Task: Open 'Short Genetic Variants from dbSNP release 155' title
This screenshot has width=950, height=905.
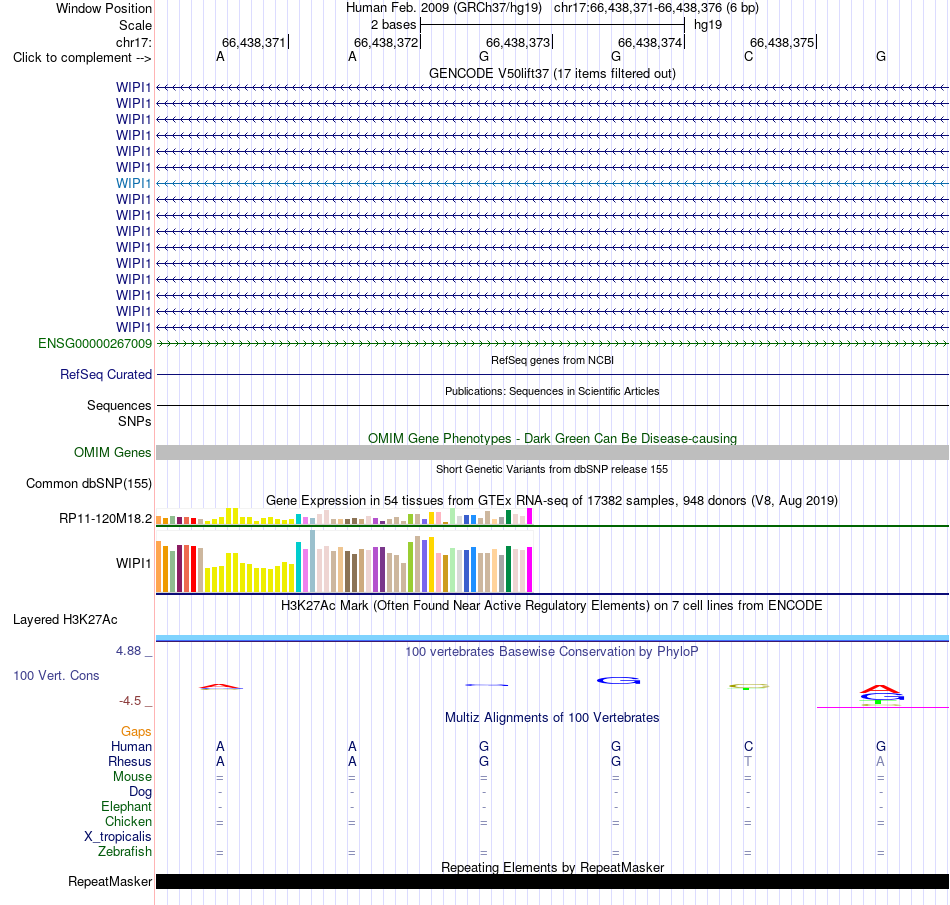Action: pos(552,469)
